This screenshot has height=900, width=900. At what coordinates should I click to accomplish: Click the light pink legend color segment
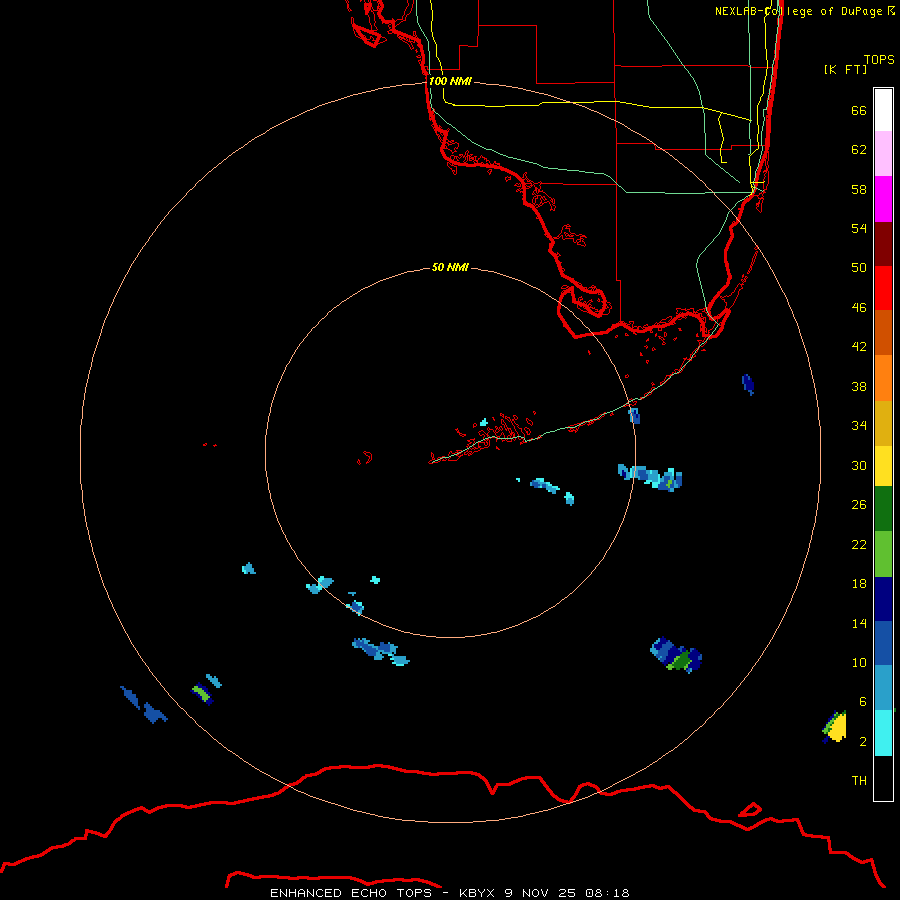(883, 154)
